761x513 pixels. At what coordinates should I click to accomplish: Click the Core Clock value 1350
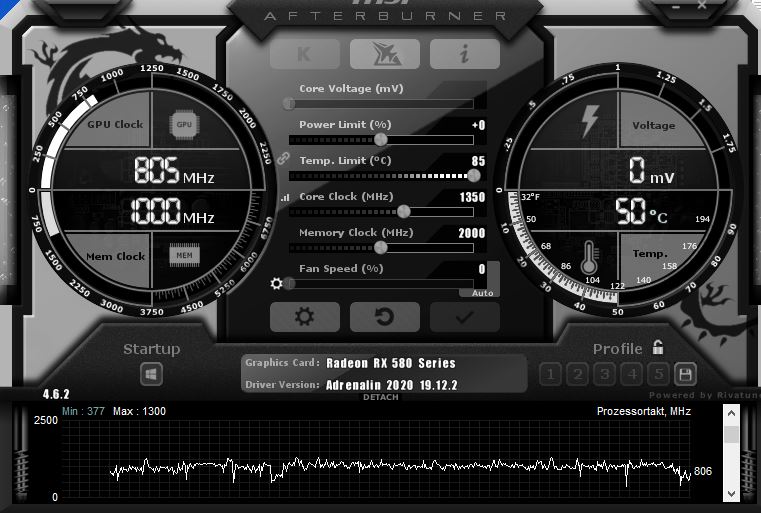click(x=472, y=197)
